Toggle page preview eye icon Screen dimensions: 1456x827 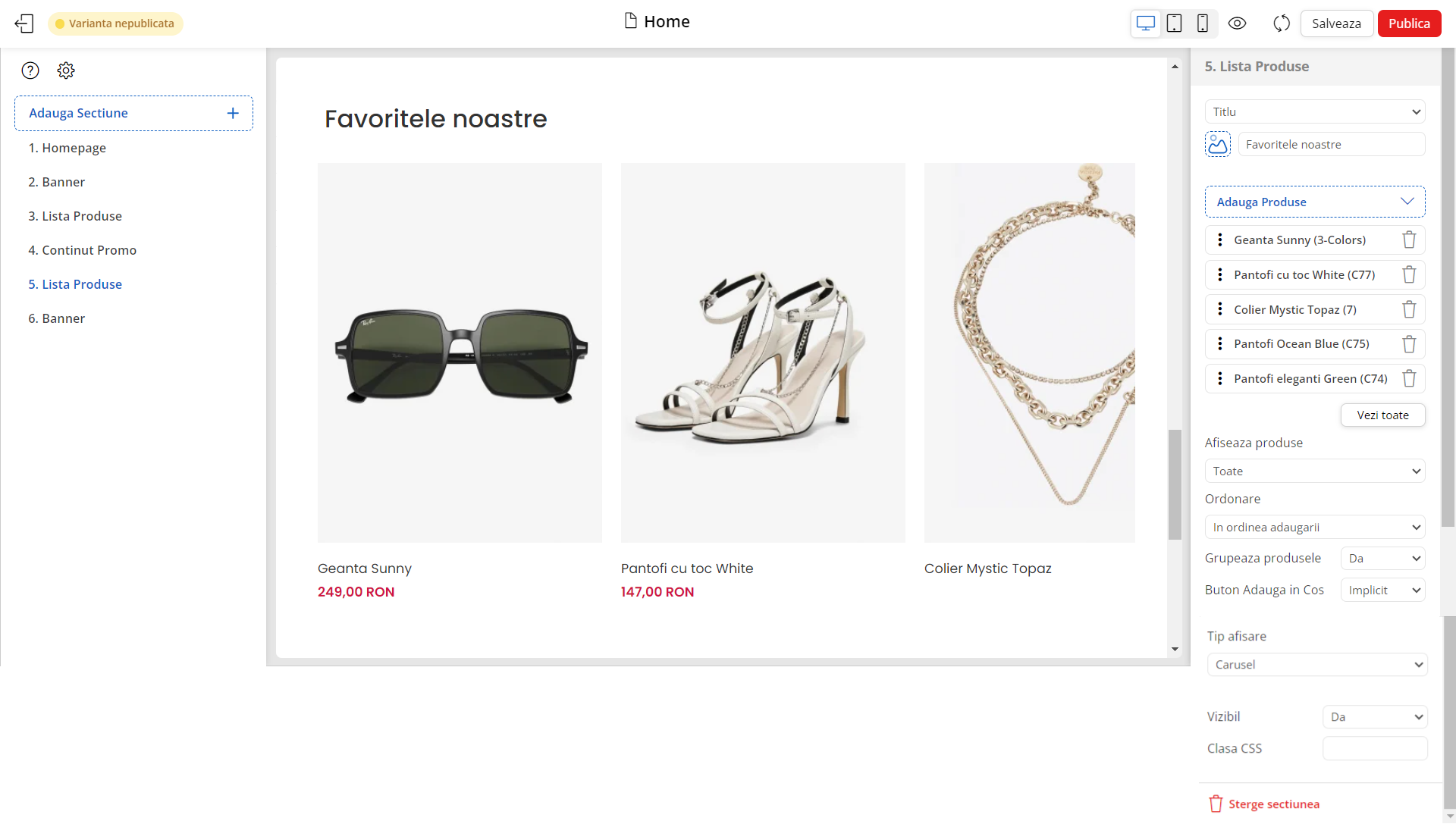click(1237, 23)
